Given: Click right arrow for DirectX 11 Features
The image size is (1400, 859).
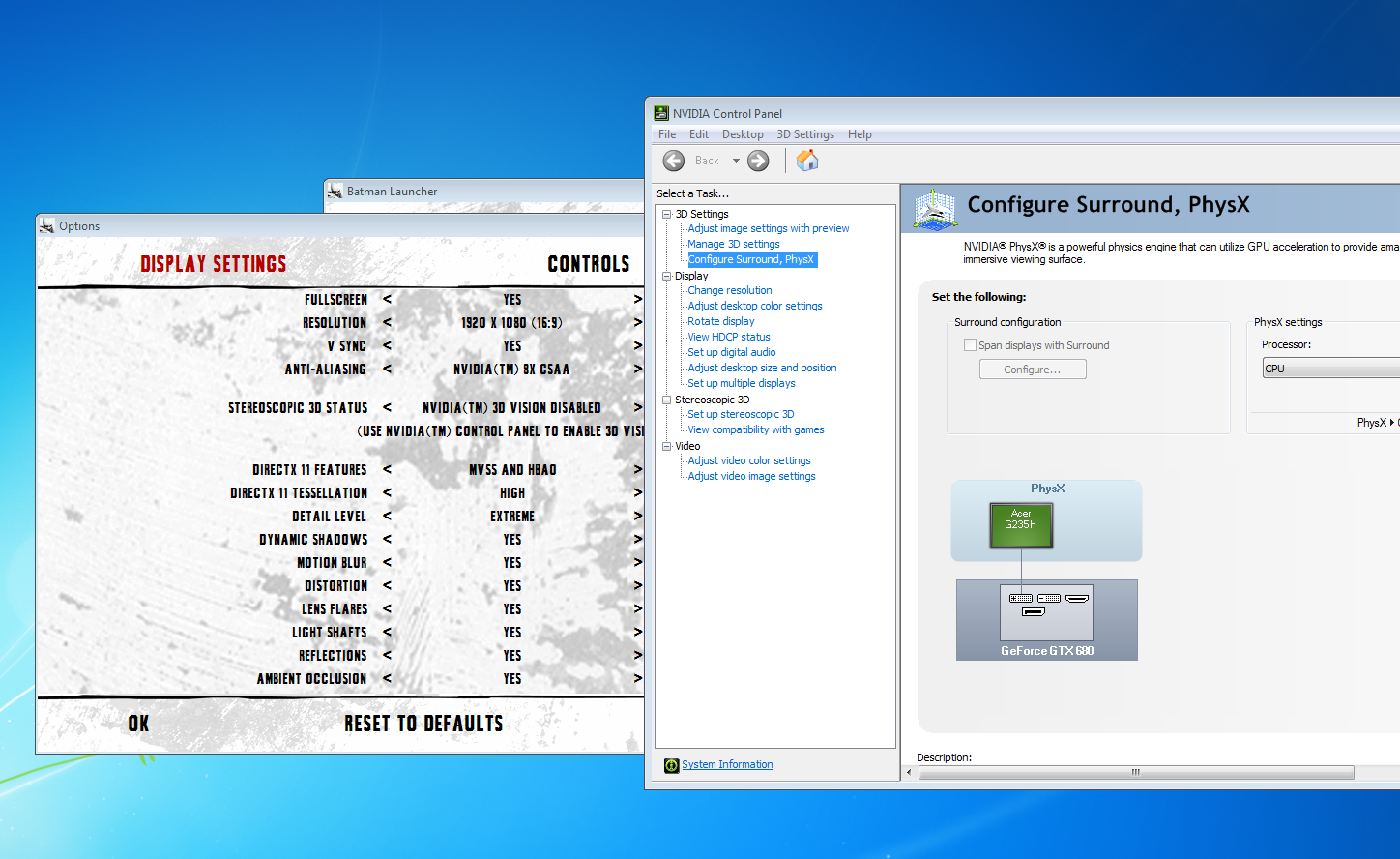Looking at the screenshot, I should pos(637,470).
